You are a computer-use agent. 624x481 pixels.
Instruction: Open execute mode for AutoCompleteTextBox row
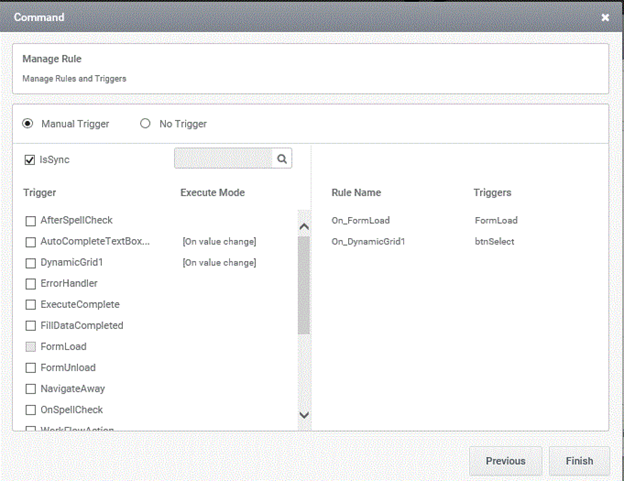tap(219, 241)
